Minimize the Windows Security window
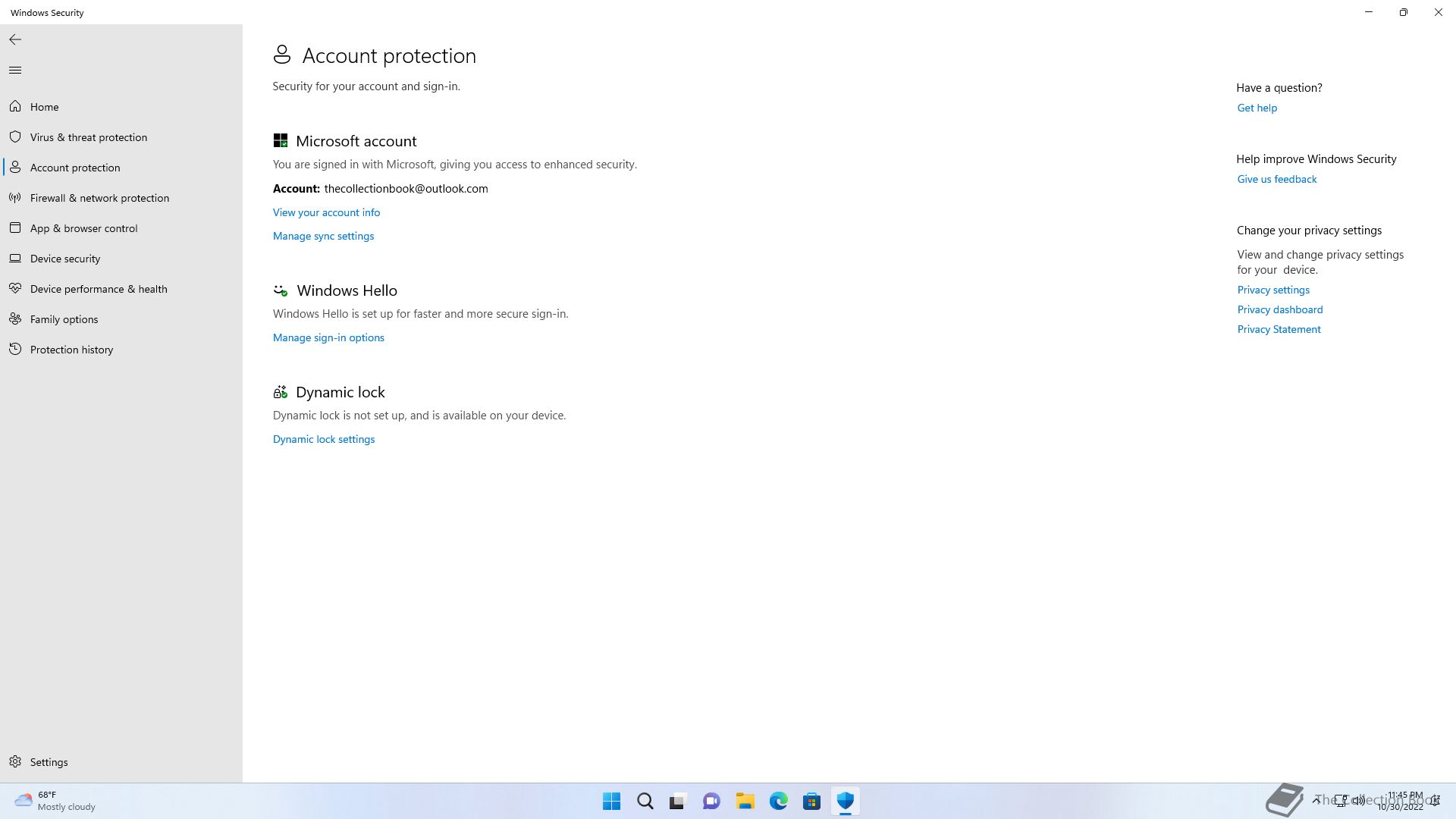 coord(1369,12)
